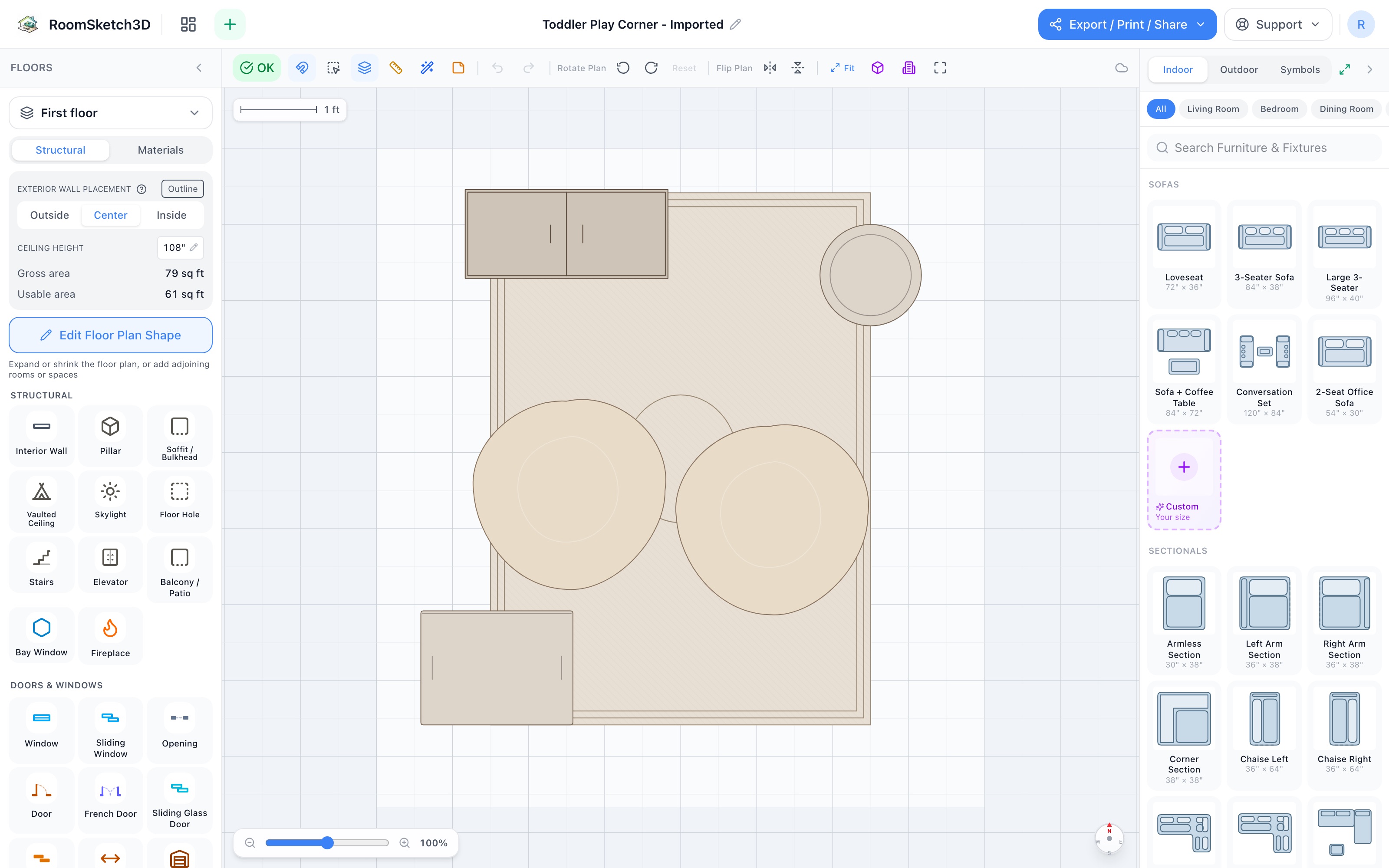Expand Export / Print / Share menu
The height and width of the screenshot is (868, 1389).
(1127, 24)
